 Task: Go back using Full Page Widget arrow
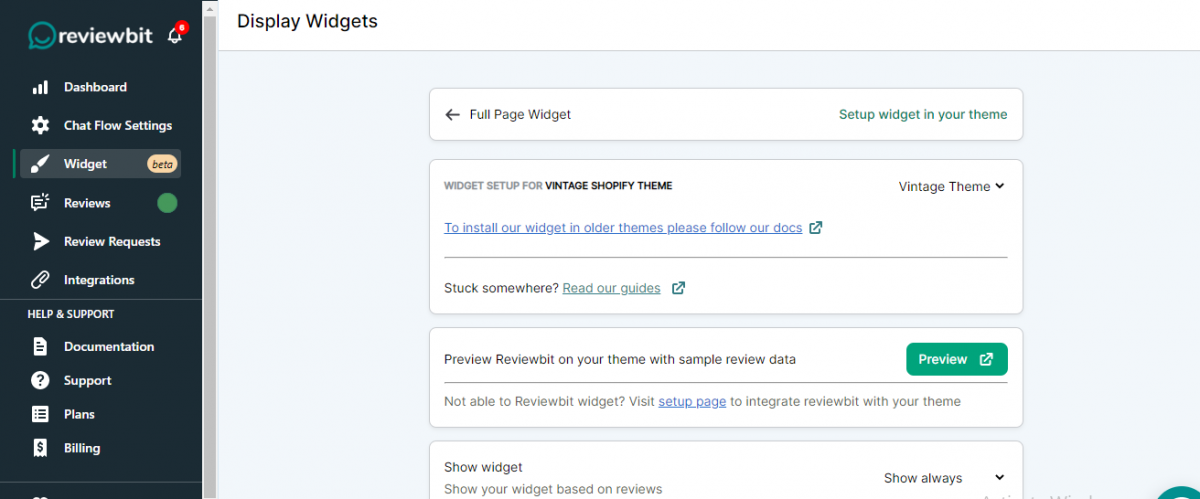[x=453, y=115]
